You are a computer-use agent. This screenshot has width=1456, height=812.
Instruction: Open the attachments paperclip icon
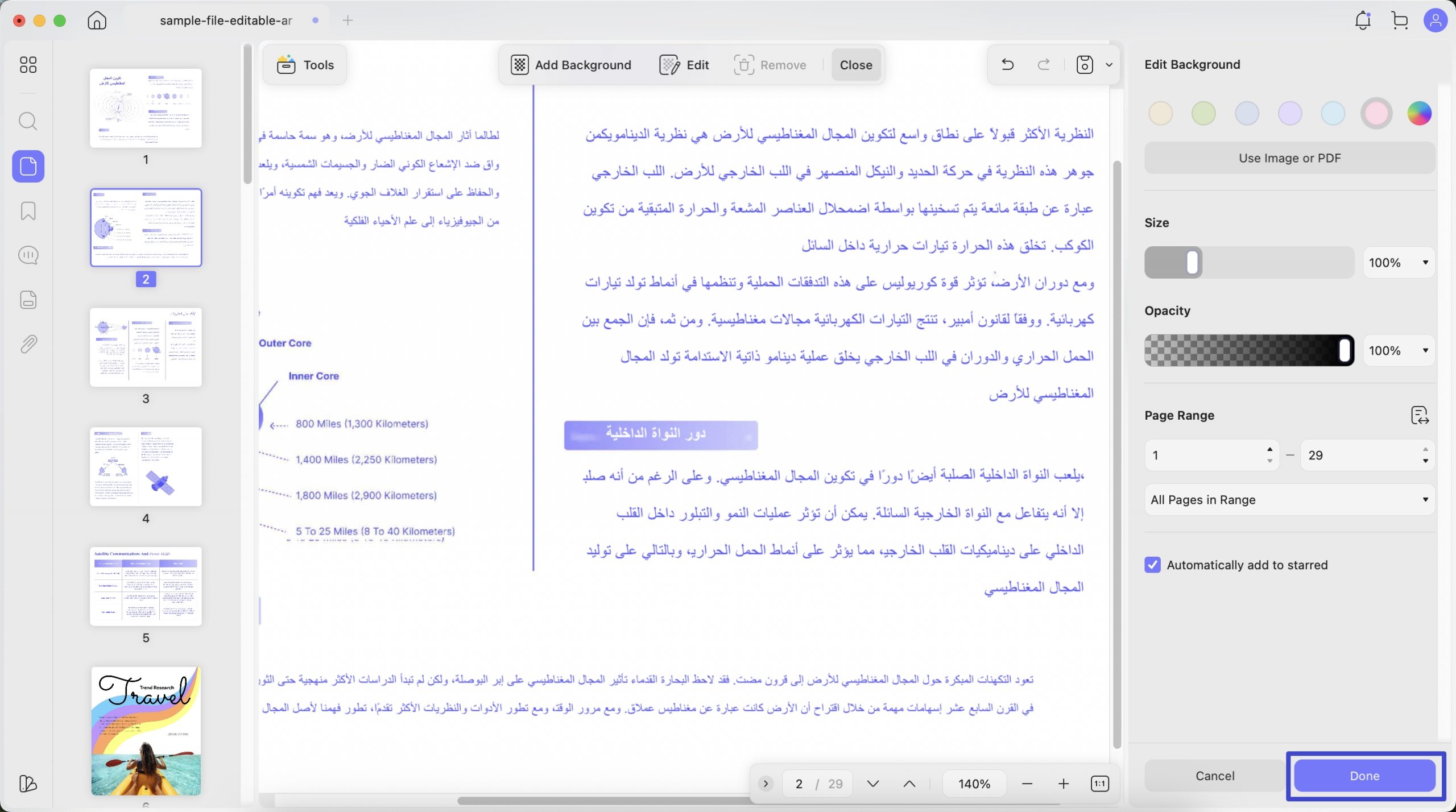point(28,344)
